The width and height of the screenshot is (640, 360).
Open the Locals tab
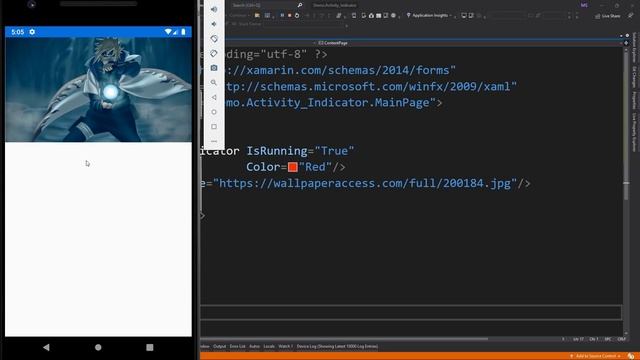point(269,347)
